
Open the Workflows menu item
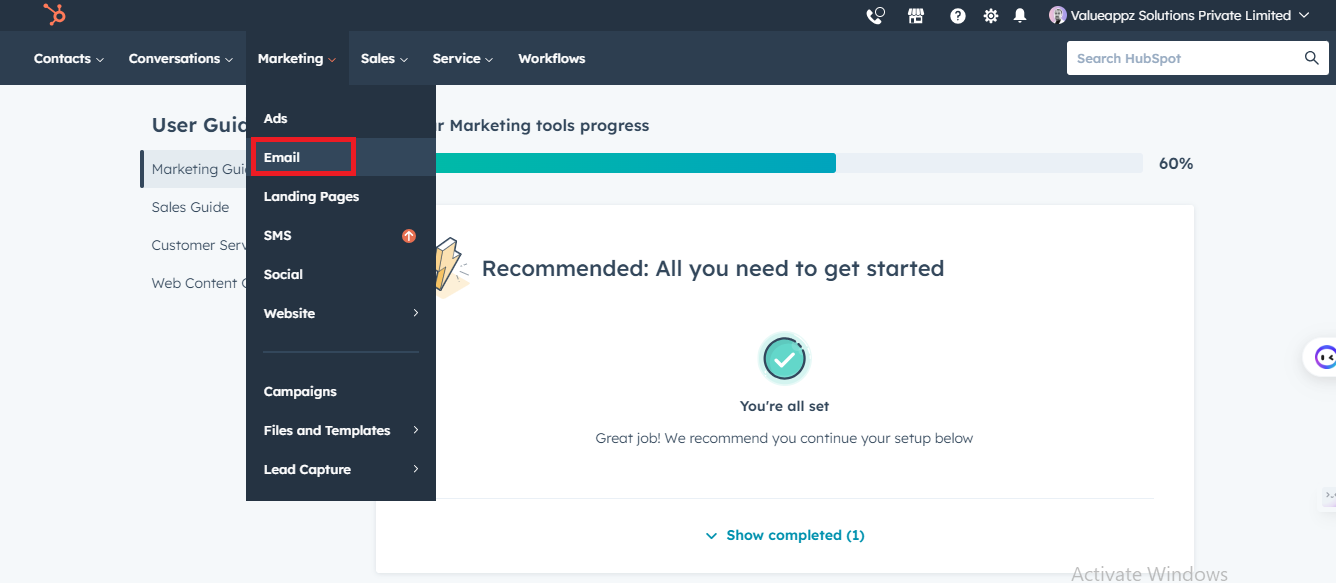(551, 58)
